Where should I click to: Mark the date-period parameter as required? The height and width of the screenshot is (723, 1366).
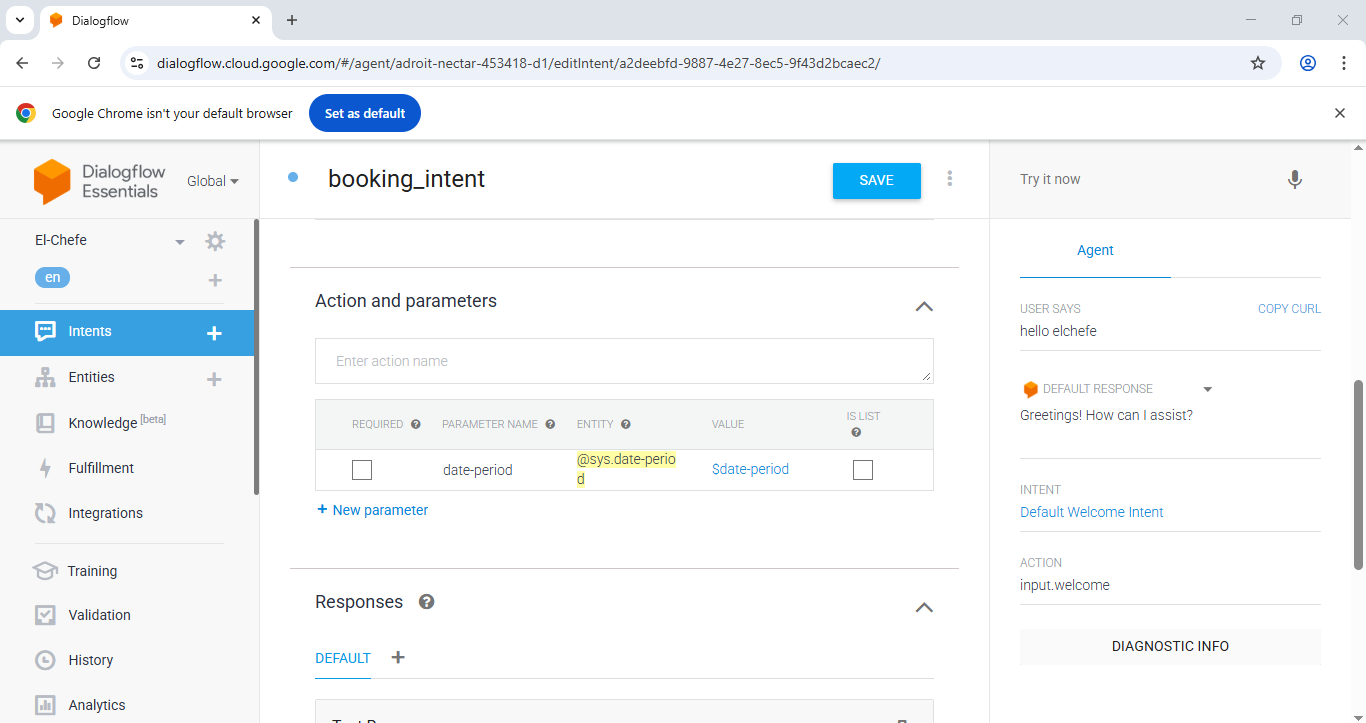tap(361, 469)
